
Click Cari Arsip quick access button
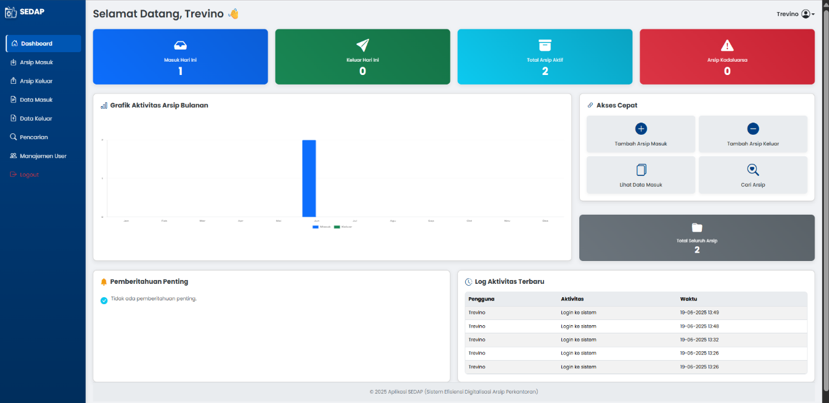click(753, 175)
